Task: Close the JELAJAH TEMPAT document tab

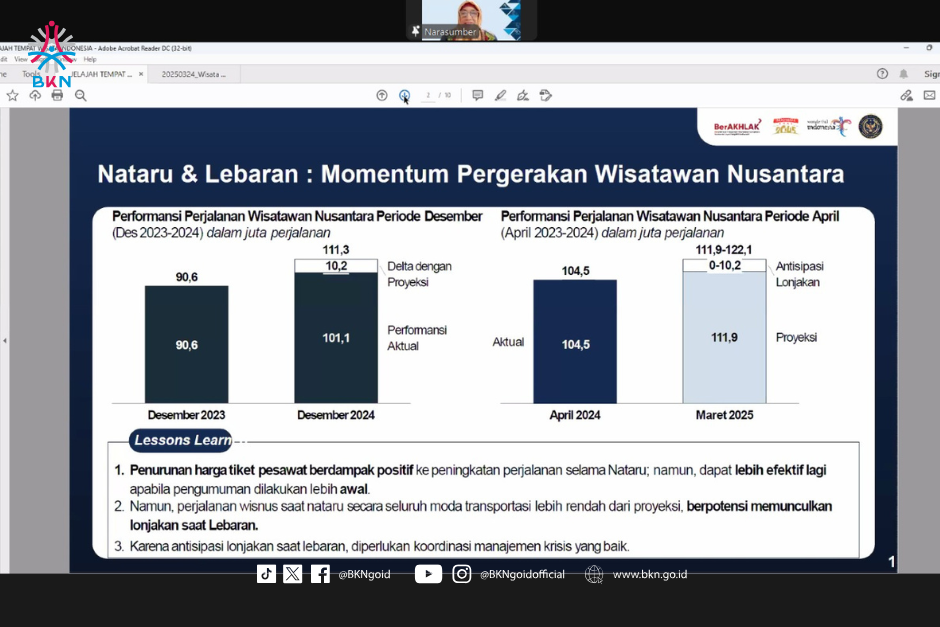Action: tap(140, 74)
